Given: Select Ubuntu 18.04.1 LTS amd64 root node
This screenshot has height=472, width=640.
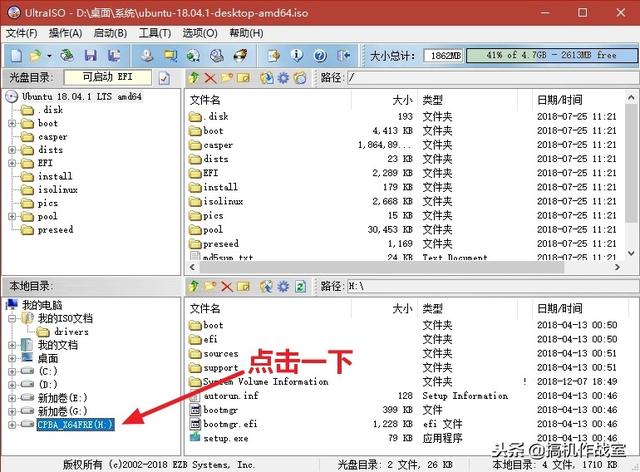Looking at the screenshot, I should click(x=82, y=97).
